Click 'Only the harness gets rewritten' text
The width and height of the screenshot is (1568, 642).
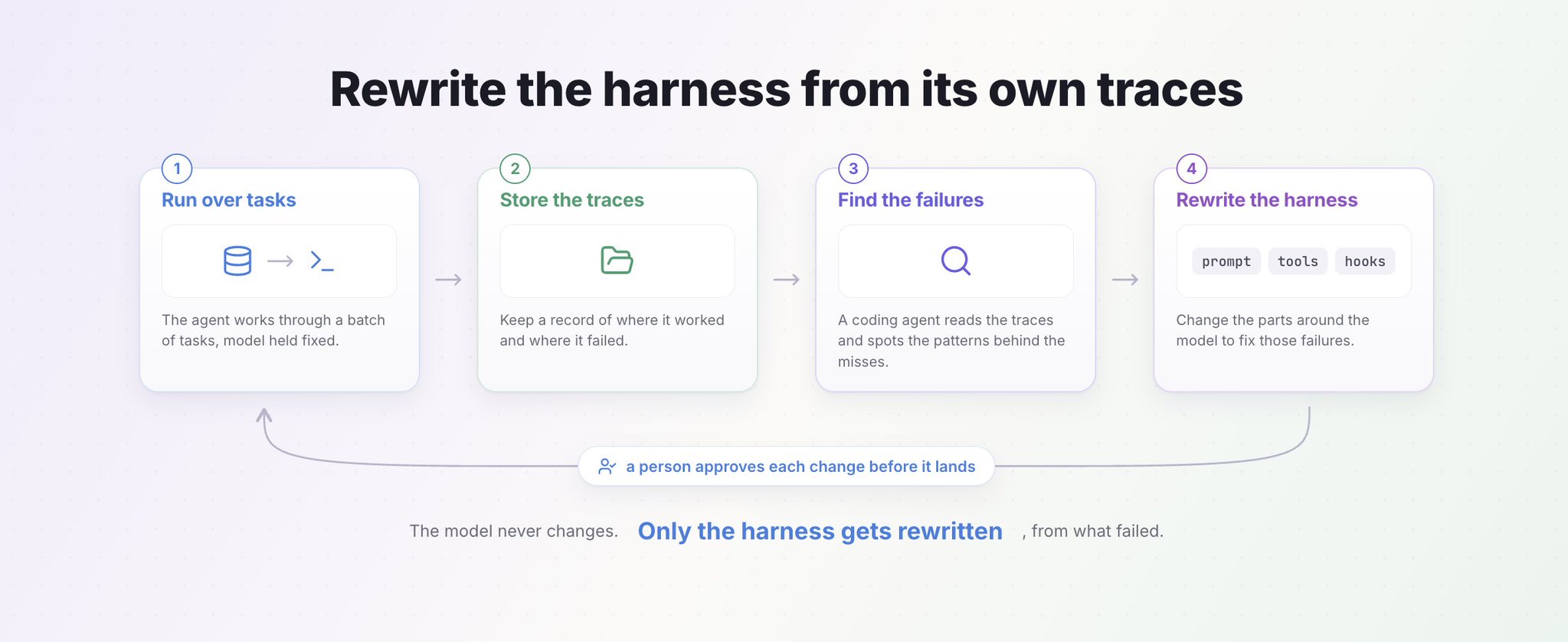coord(820,531)
